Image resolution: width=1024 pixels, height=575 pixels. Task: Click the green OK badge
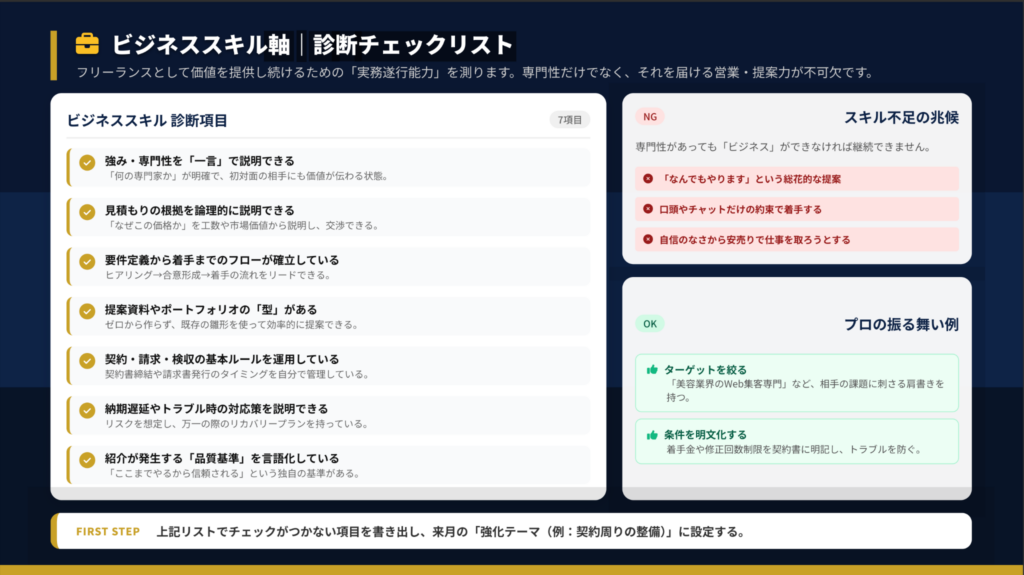tap(650, 324)
